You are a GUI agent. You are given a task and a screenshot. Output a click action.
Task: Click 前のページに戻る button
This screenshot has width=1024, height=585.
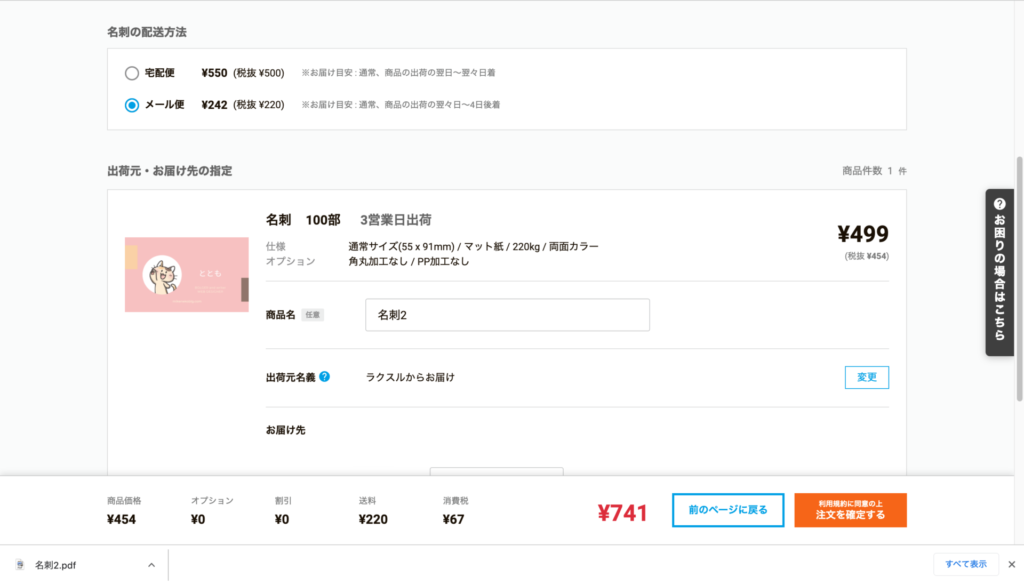coord(728,510)
